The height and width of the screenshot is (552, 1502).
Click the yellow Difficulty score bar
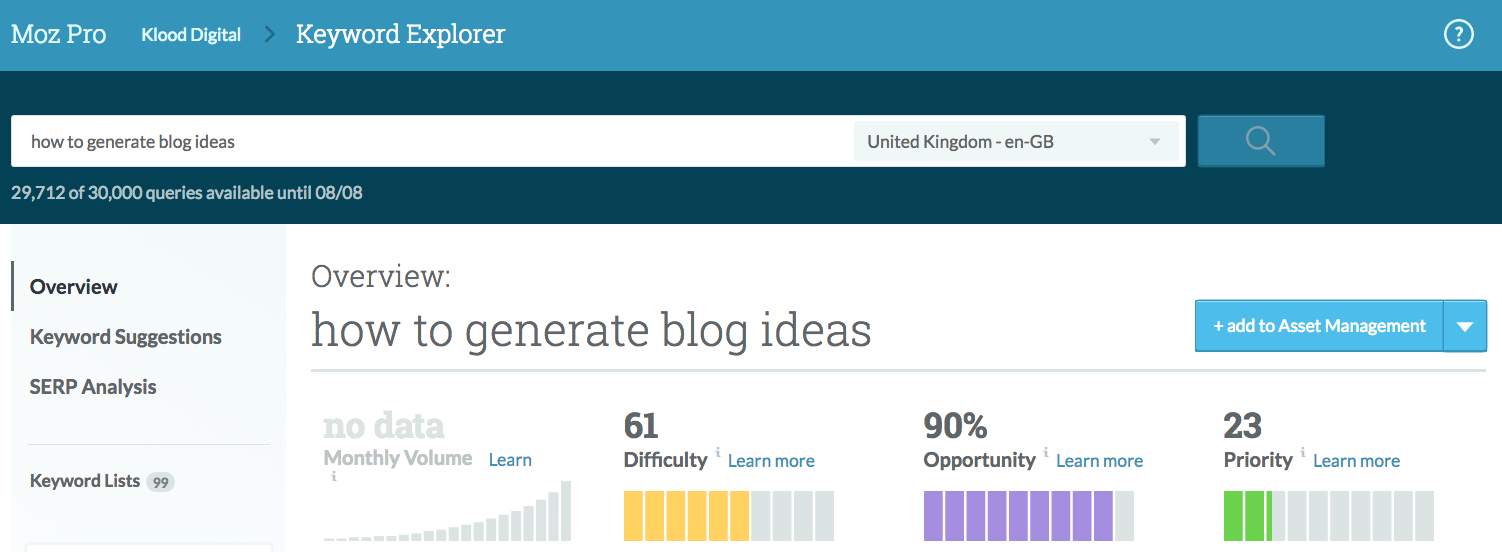[686, 516]
